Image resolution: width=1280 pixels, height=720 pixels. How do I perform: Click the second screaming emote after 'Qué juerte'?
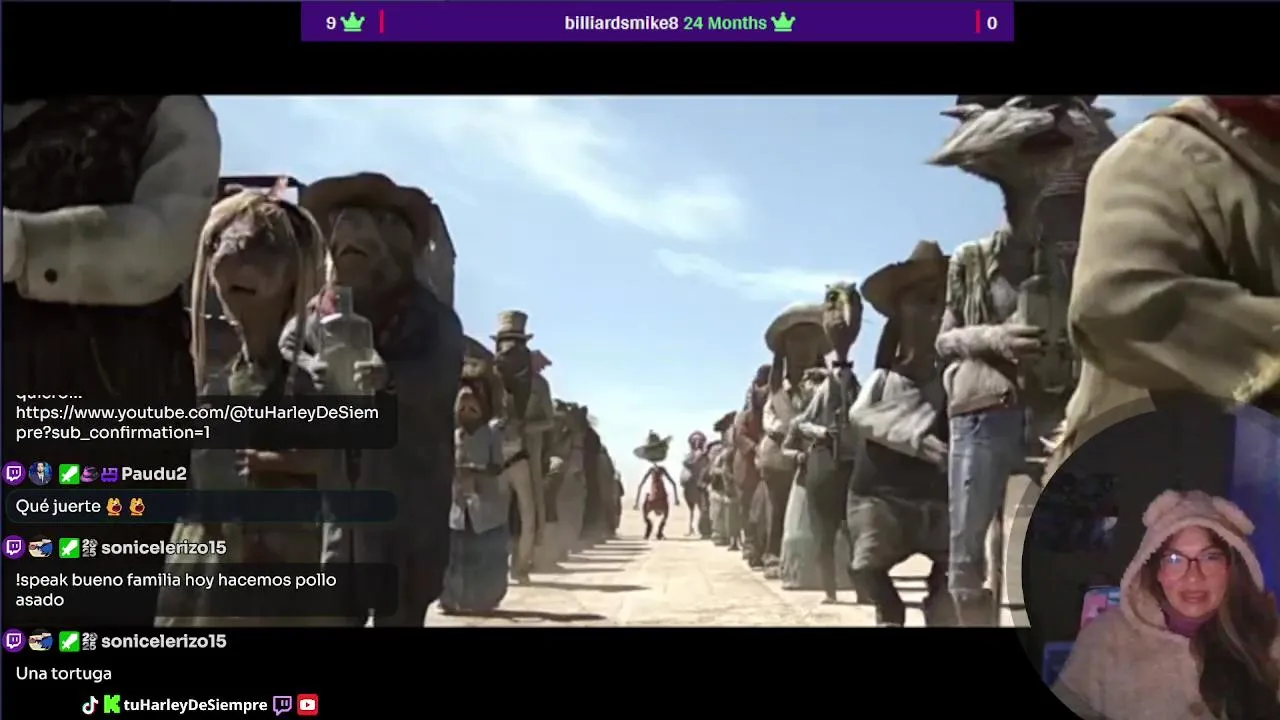click(x=137, y=507)
